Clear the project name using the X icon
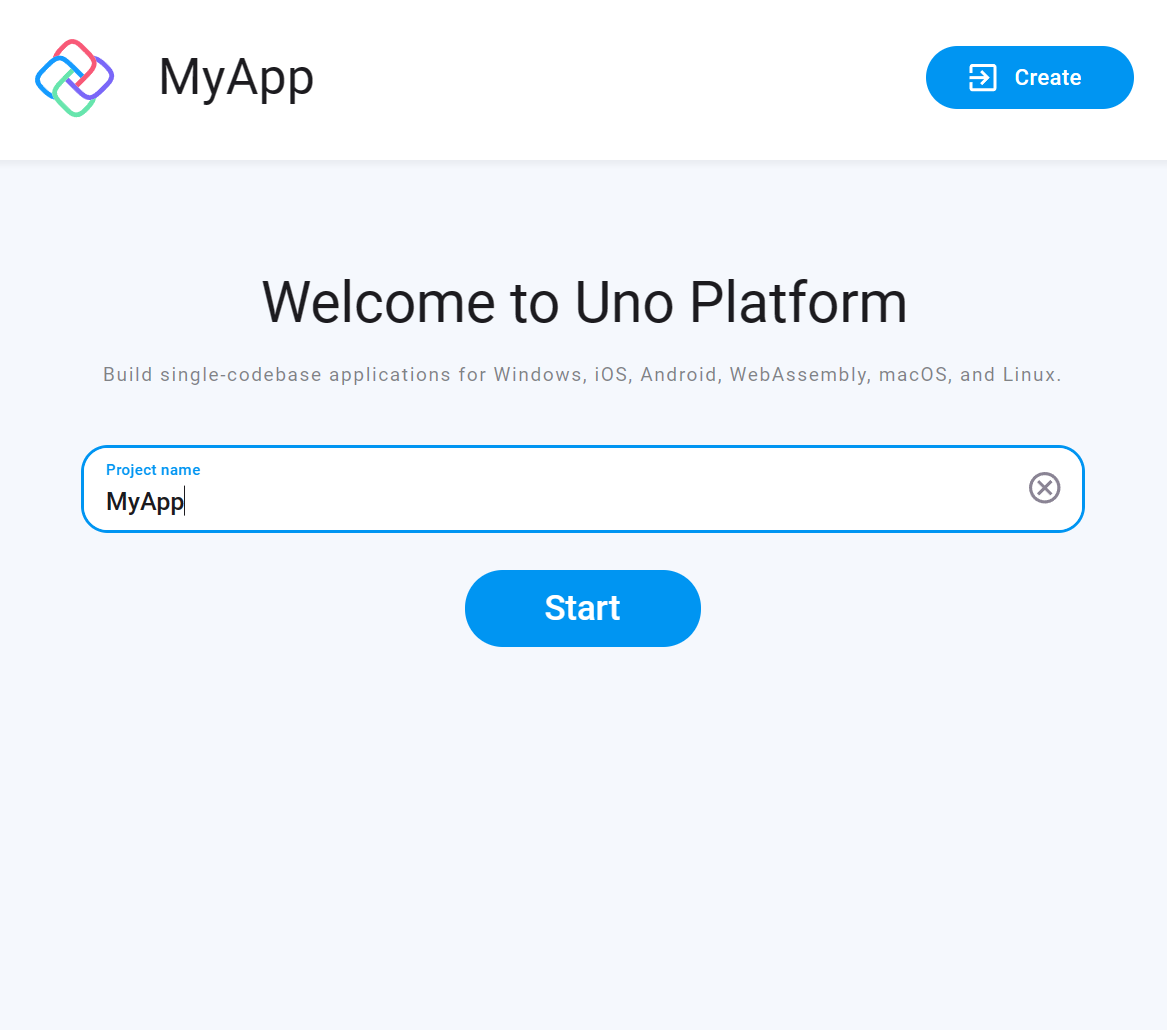1167x1030 pixels. click(1044, 488)
